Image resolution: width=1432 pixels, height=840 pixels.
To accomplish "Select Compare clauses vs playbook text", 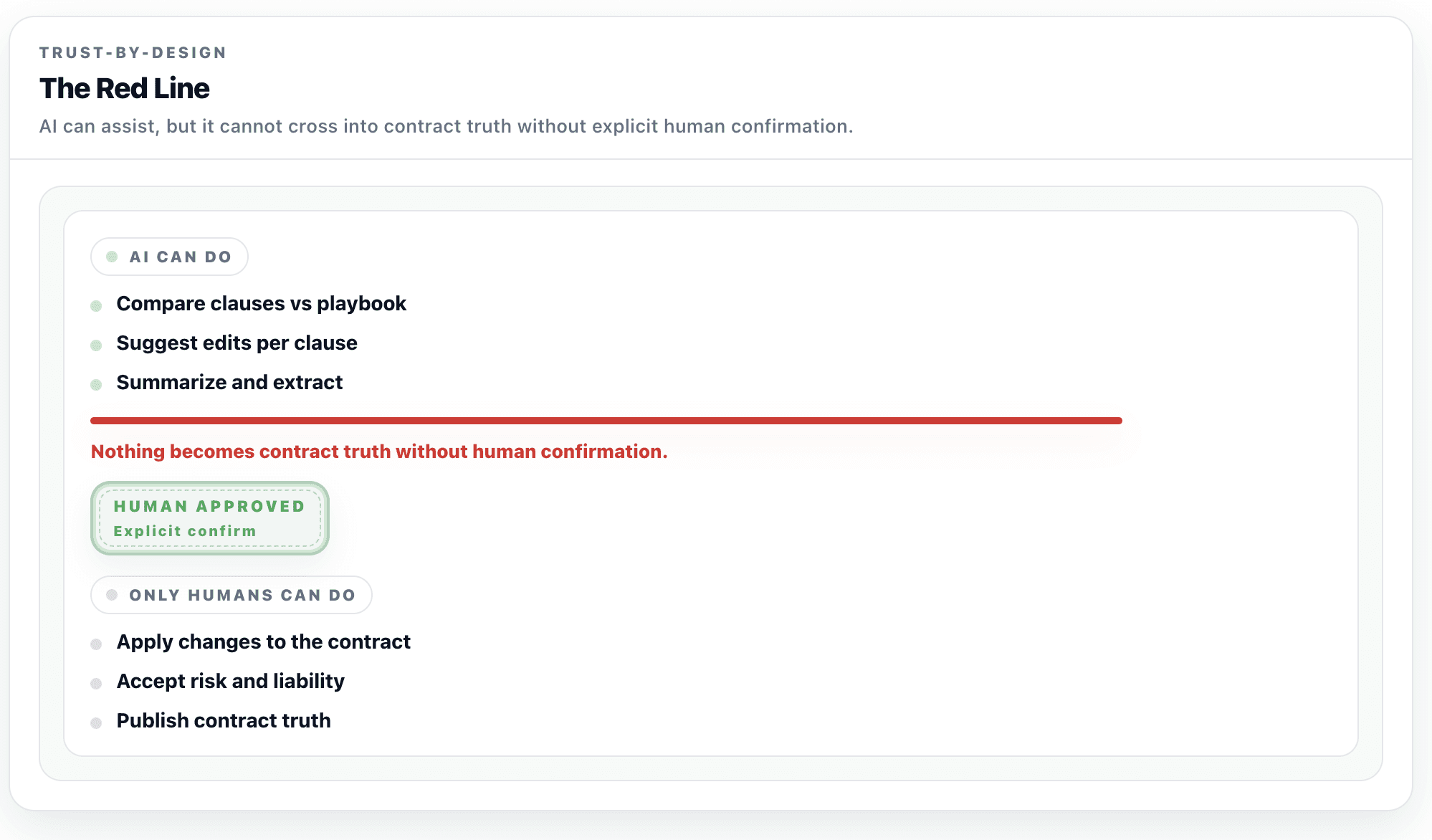I will click(x=261, y=304).
